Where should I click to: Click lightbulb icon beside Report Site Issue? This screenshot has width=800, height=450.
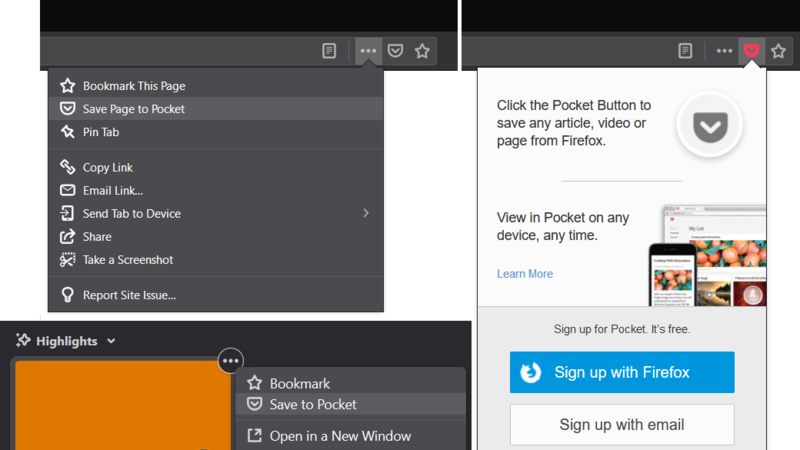coord(67,295)
